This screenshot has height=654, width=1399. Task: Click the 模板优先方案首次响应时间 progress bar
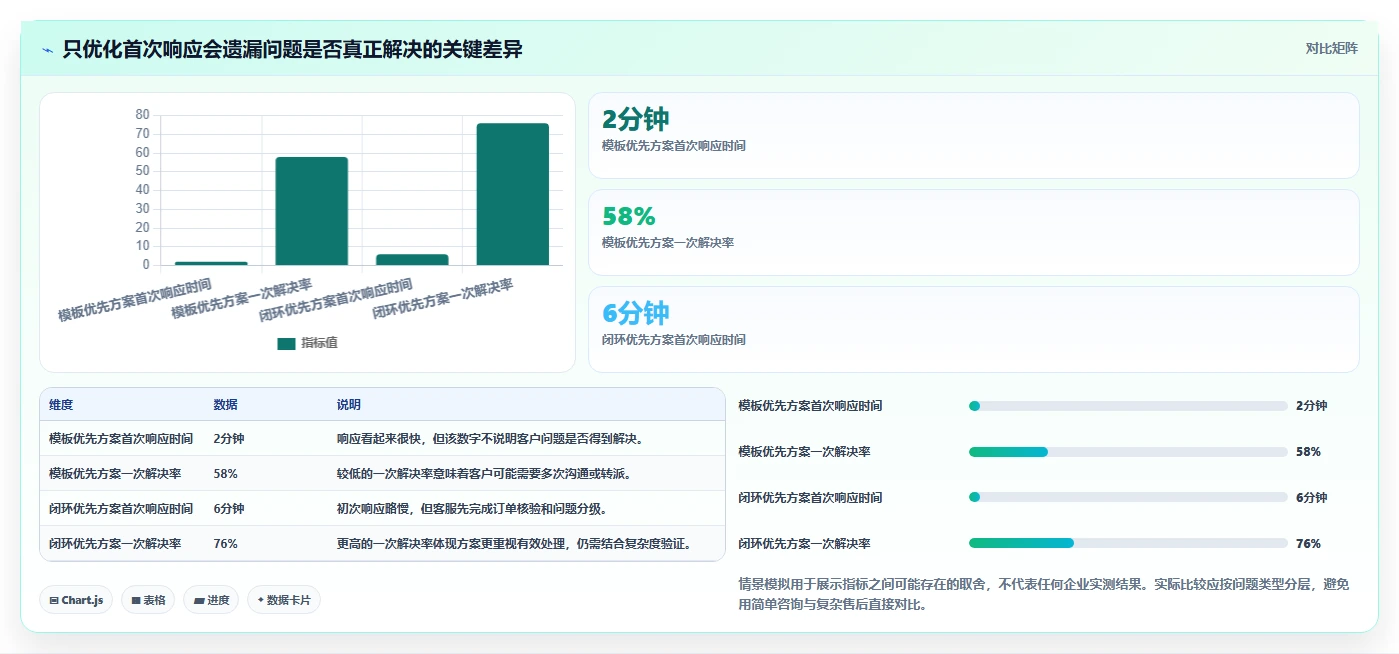(1128, 406)
